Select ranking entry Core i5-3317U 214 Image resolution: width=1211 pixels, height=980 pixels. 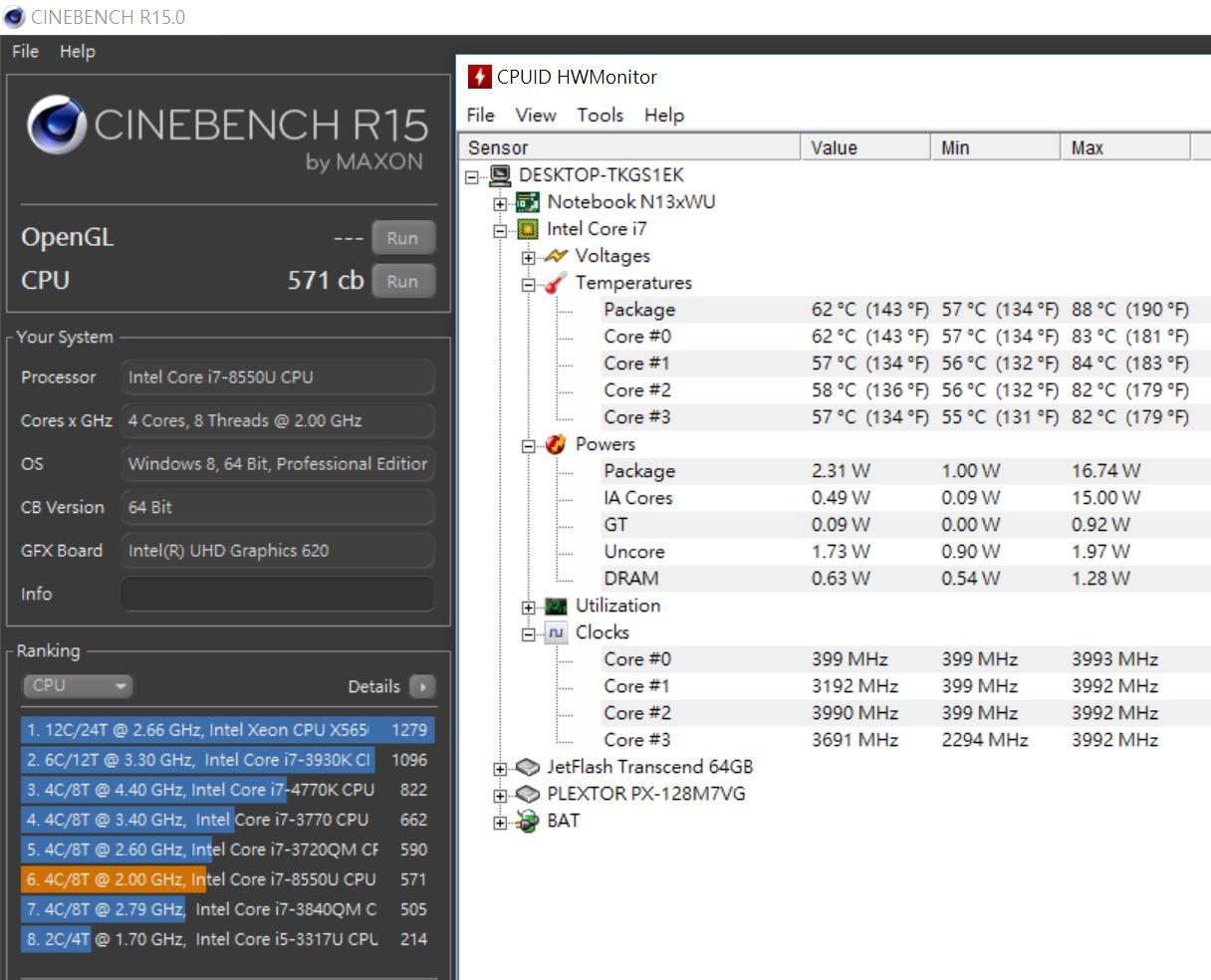pyautogui.click(x=228, y=939)
